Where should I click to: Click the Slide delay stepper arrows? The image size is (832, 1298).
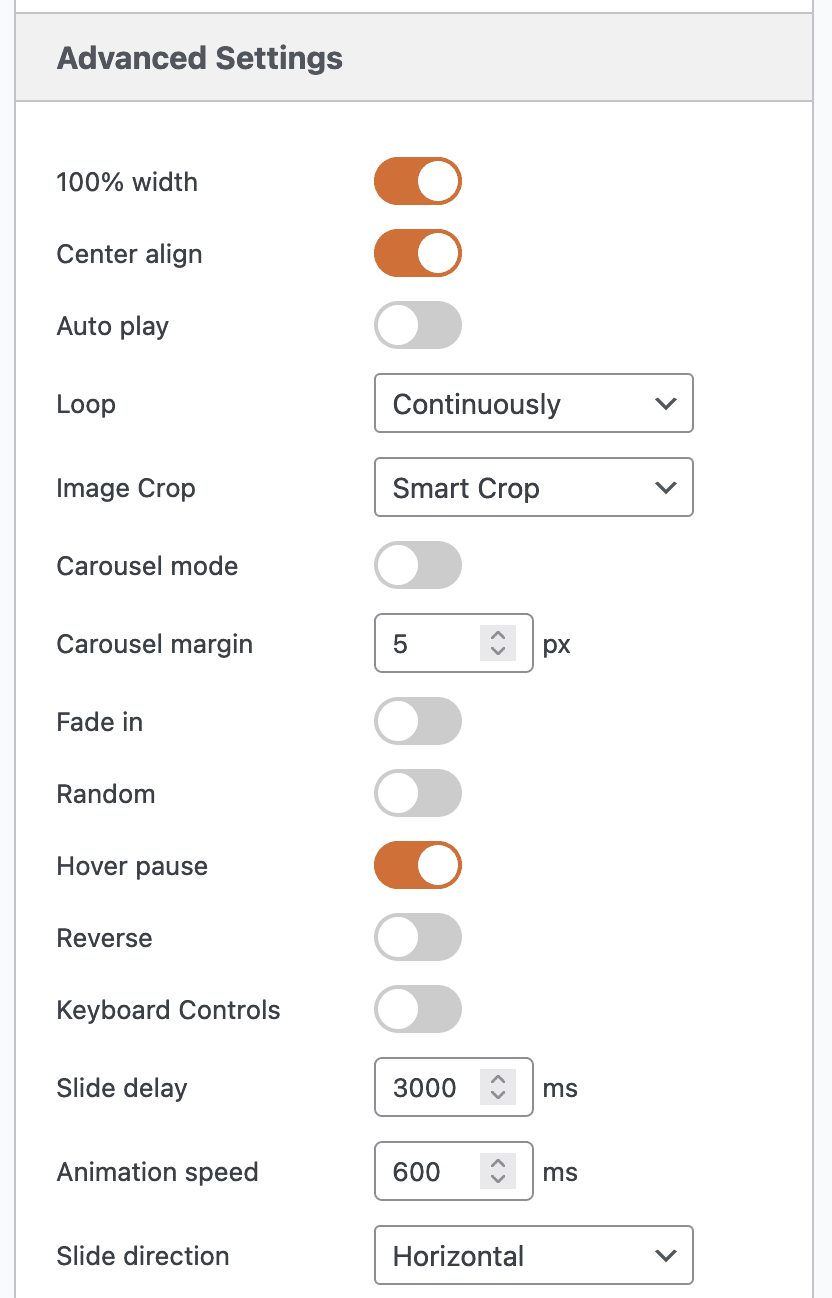[497, 1088]
